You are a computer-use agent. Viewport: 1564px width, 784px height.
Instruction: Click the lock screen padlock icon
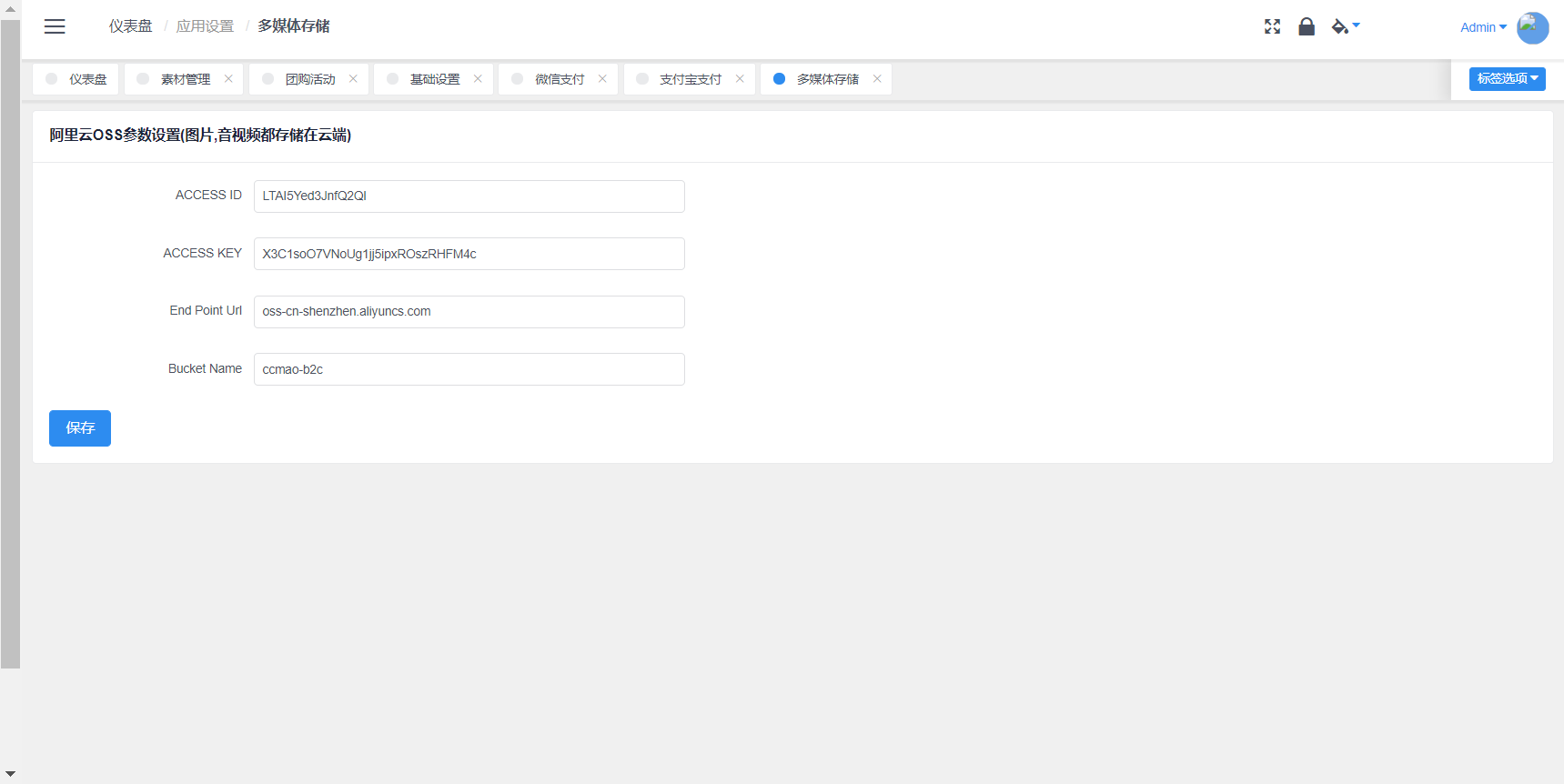click(1307, 26)
